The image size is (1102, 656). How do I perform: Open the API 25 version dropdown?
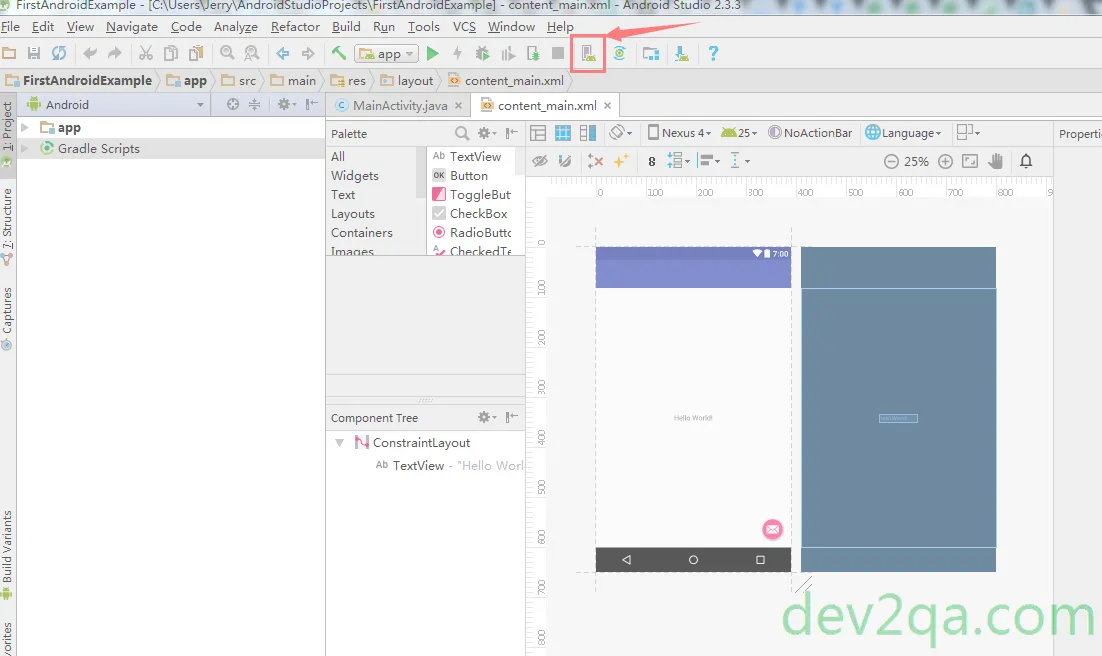(x=739, y=133)
